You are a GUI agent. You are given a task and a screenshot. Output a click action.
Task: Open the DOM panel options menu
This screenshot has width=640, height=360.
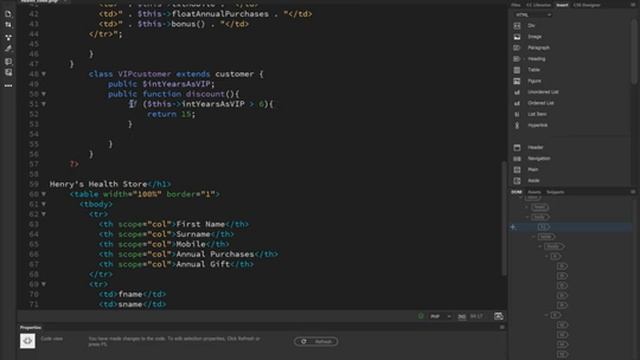coord(633,192)
